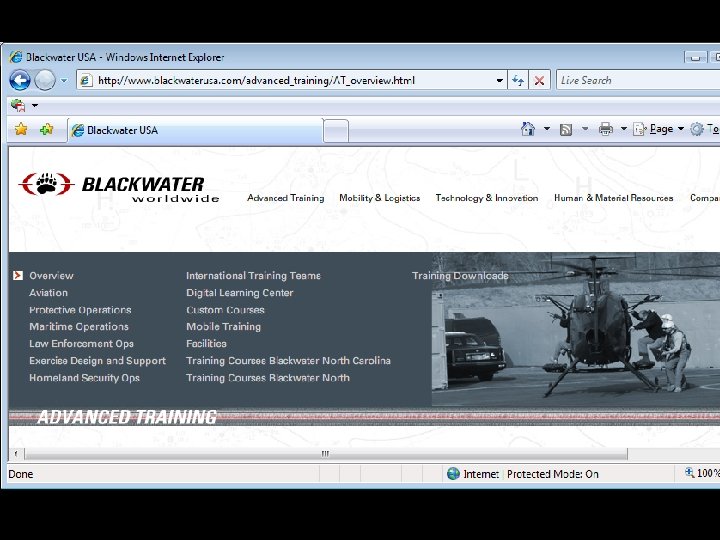Open the Facilities link
The height and width of the screenshot is (540, 720).
[206, 343]
